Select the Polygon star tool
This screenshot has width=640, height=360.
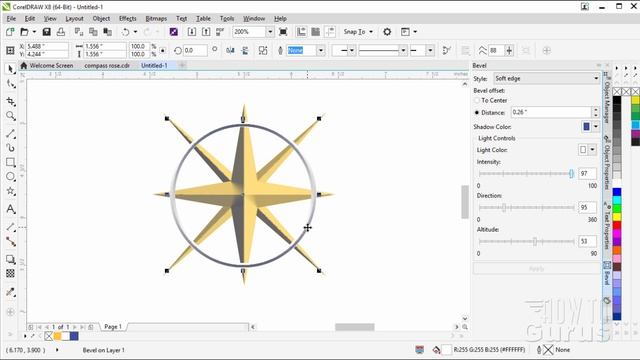click(11, 191)
